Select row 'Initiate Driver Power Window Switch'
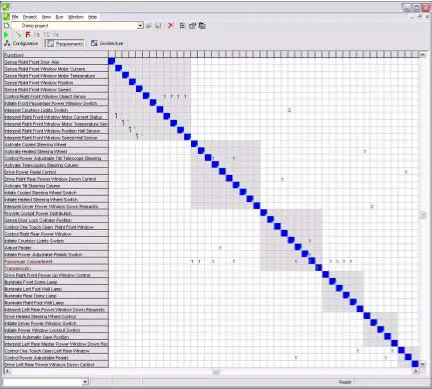This screenshot has height=389, width=432. coord(56,323)
